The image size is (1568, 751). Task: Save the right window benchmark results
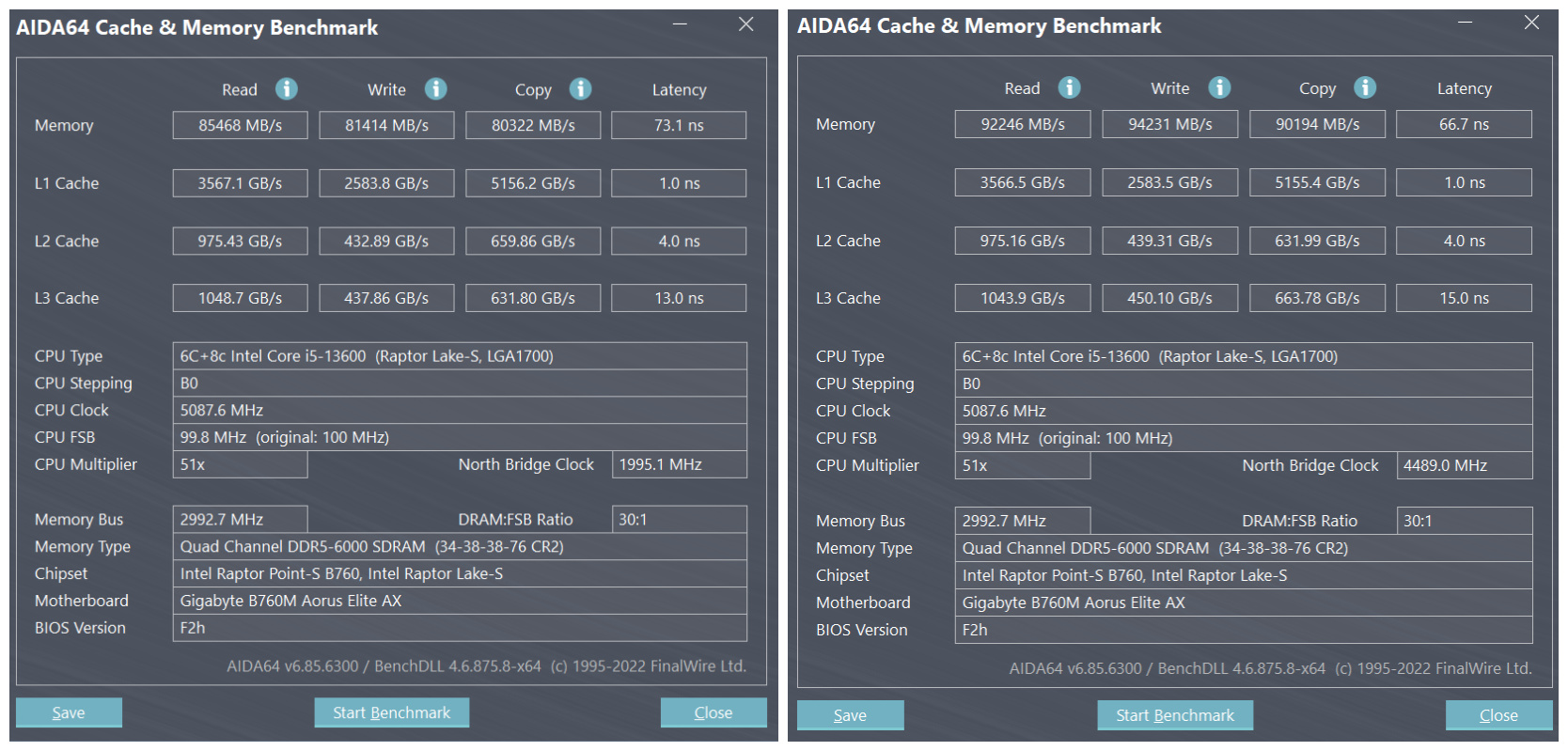point(850,715)
